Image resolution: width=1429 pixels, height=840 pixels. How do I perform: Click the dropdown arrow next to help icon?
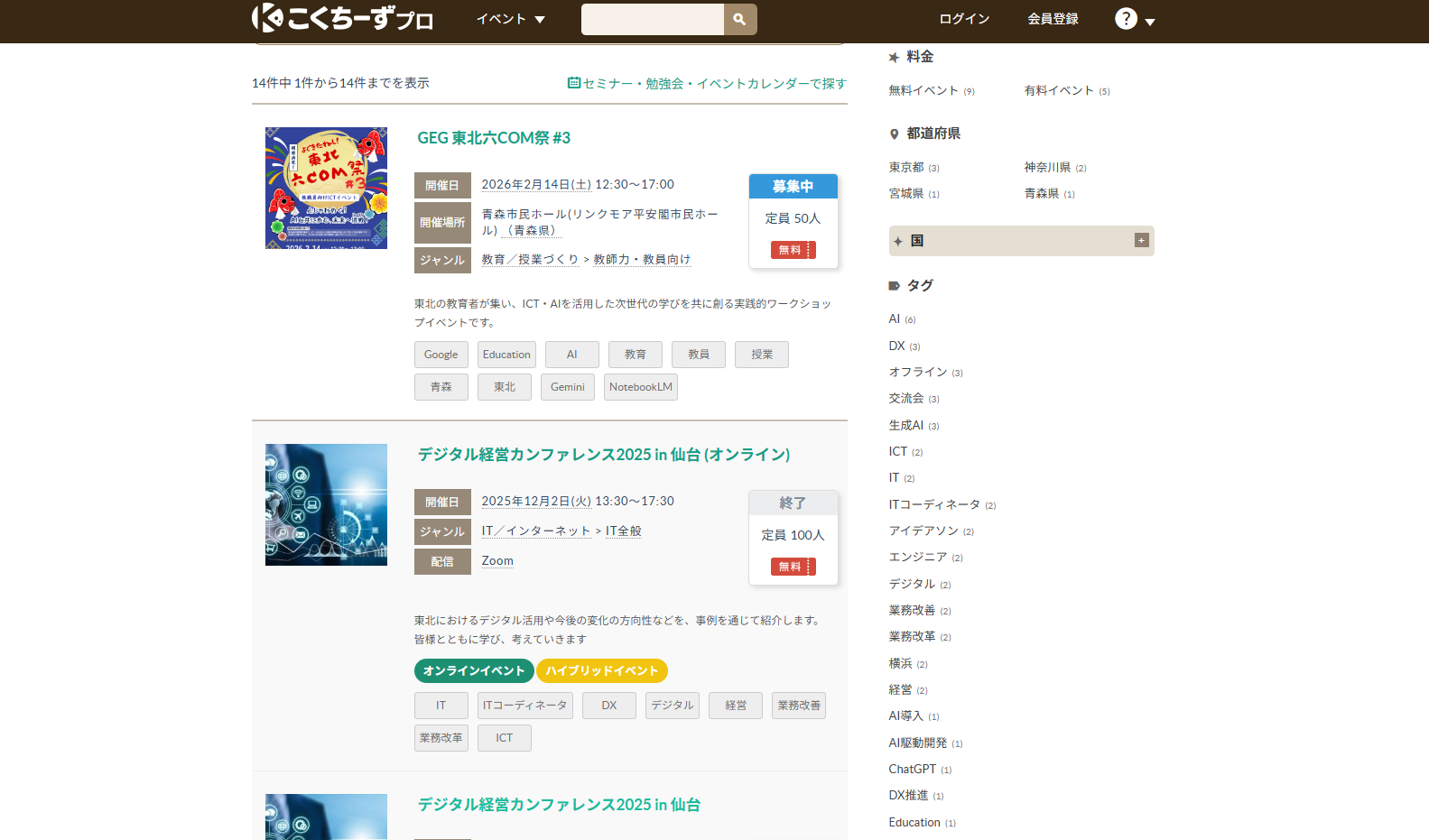click(1150, 22)
